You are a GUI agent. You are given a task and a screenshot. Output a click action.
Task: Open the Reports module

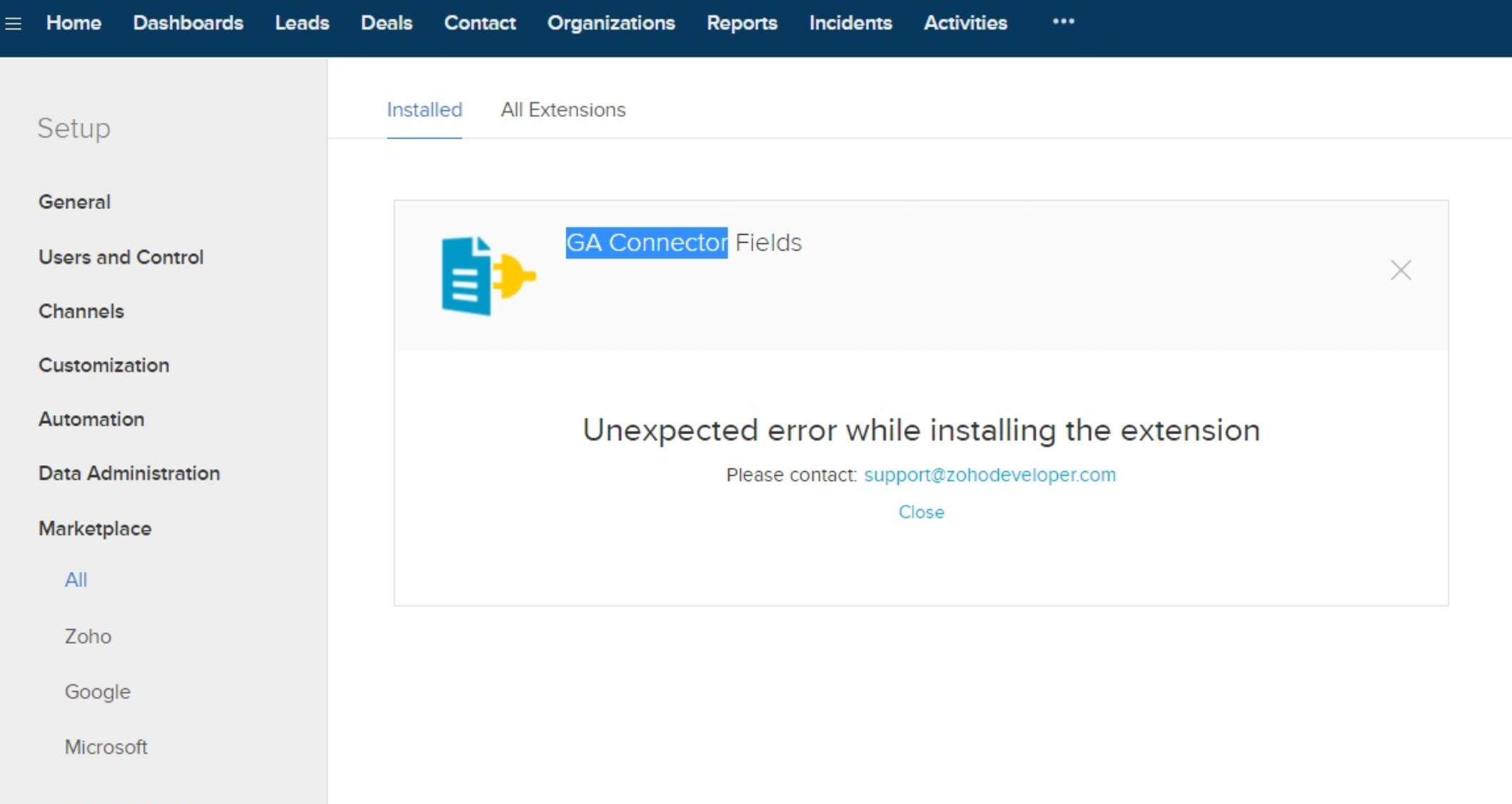(x=742, y=23)
